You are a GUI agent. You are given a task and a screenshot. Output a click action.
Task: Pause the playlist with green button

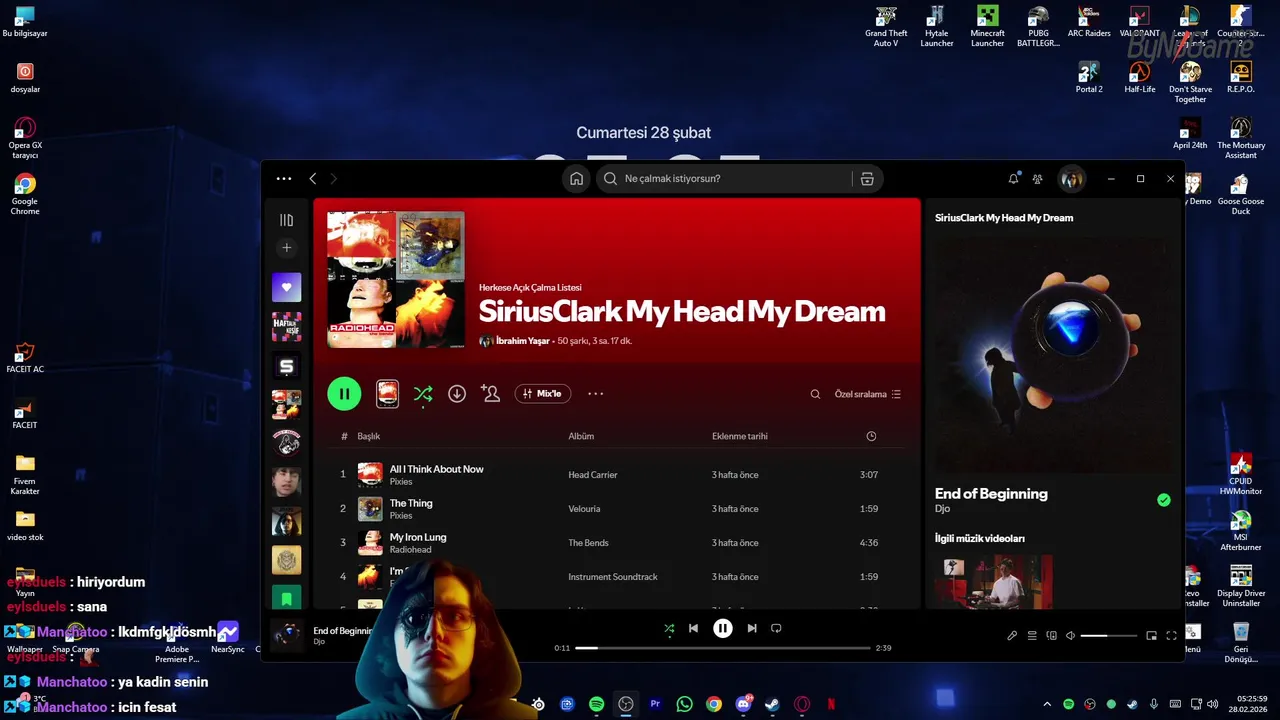coord(344,394)
